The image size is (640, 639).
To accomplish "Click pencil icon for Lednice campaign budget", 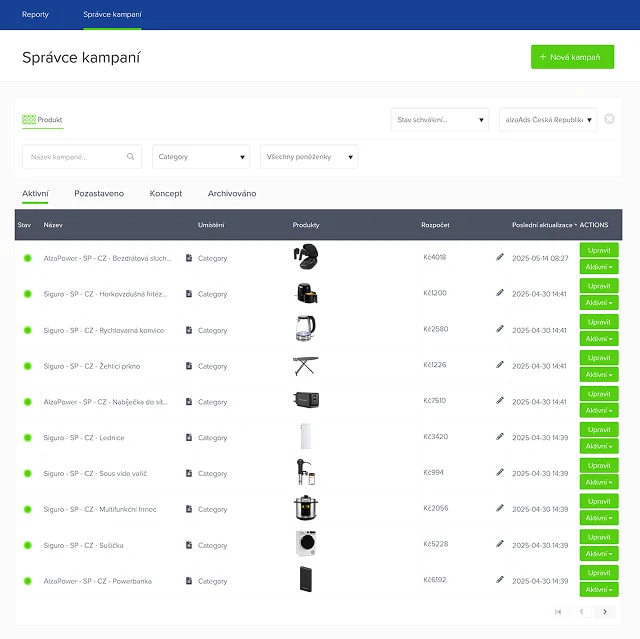I will click(x=500, y=437).
